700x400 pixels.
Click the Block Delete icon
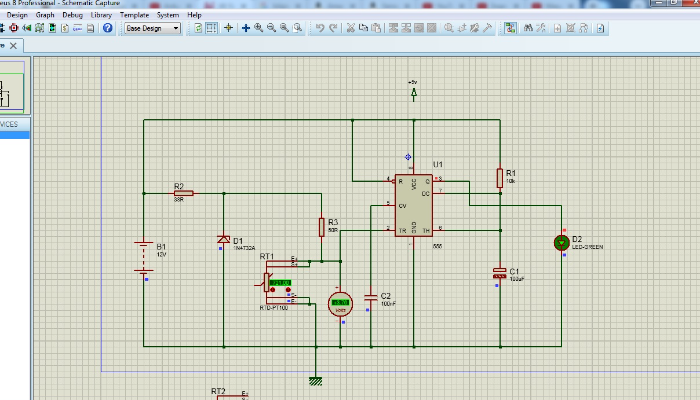[x=432, y=28]
